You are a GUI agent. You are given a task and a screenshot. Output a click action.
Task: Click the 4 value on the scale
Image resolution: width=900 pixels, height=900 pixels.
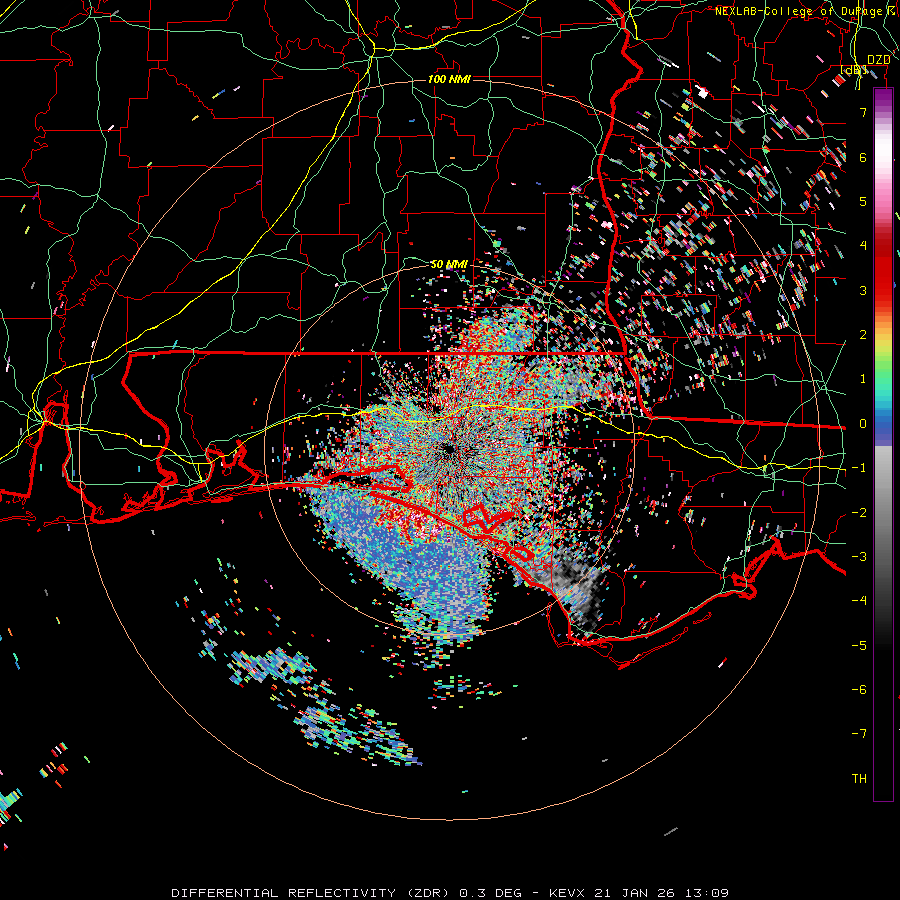pos(863,246)
